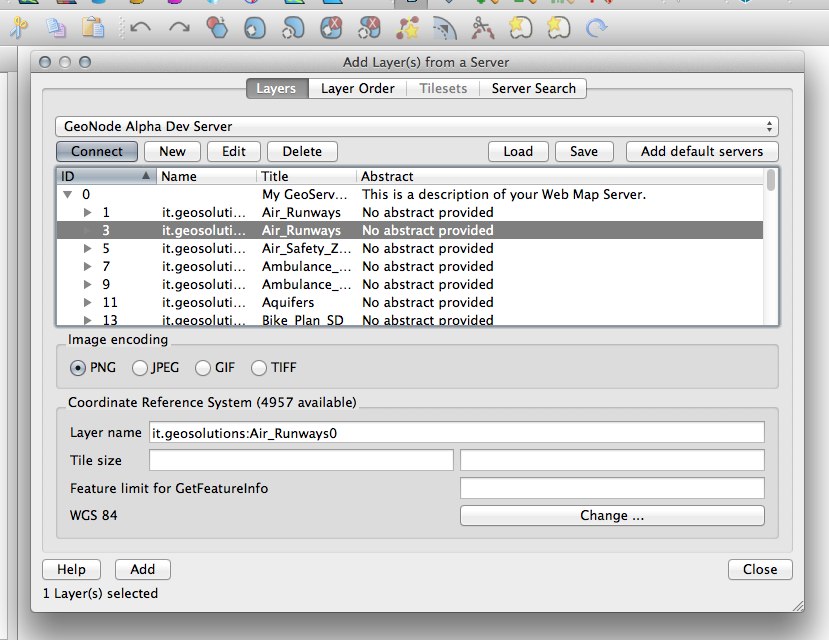Save server connections to file

(584, 152)
